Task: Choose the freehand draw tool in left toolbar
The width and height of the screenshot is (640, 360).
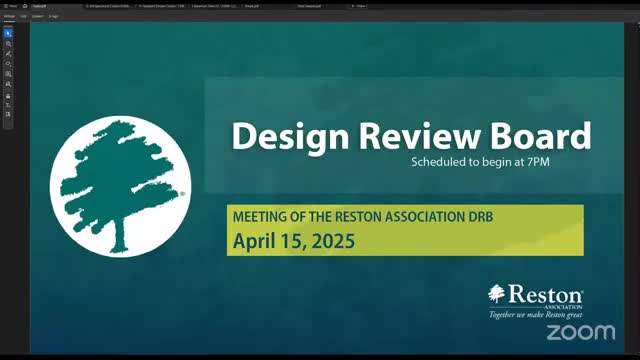Action: (8, 64)
